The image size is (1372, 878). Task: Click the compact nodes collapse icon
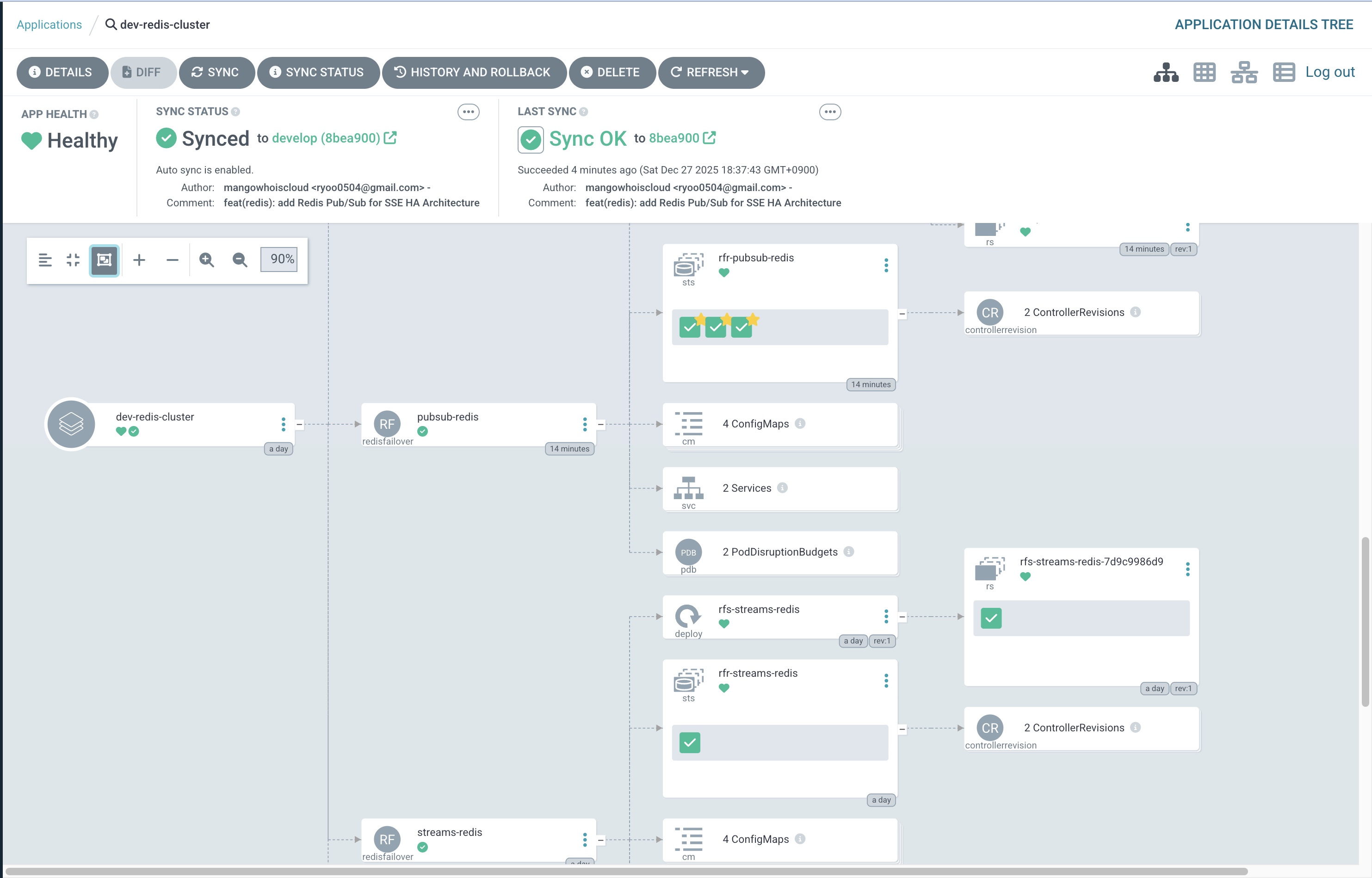(73, 260)
